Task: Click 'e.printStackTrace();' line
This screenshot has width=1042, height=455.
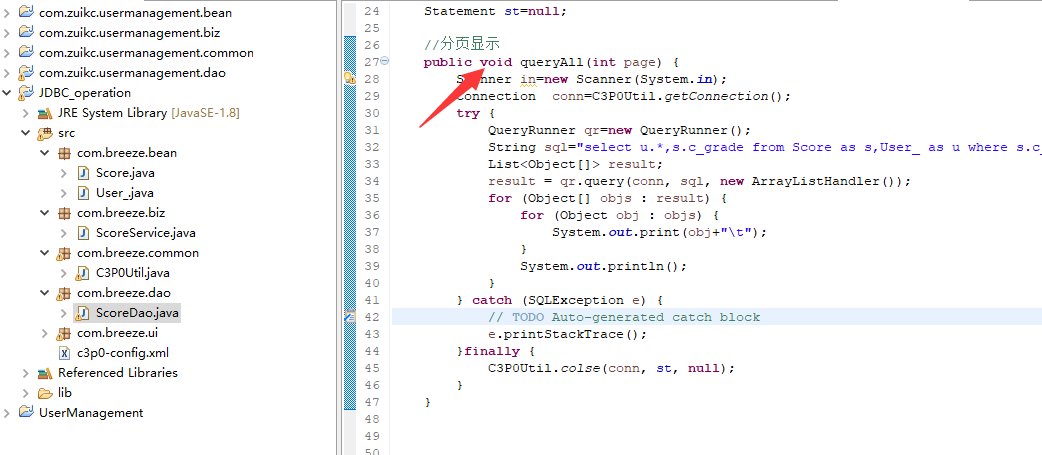Action: (x=567, y=334)
